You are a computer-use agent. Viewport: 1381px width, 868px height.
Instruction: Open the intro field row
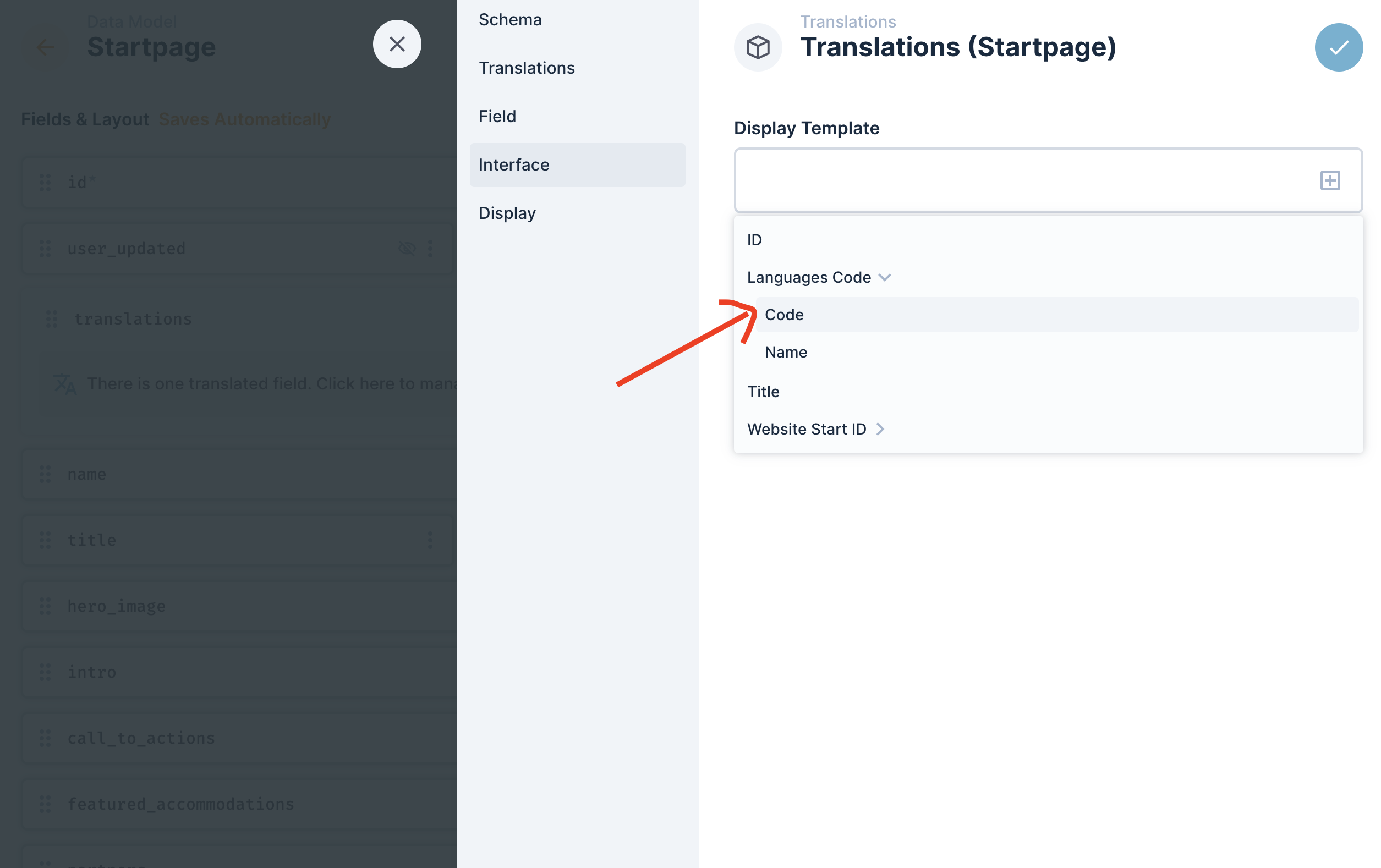coord(239,672)
